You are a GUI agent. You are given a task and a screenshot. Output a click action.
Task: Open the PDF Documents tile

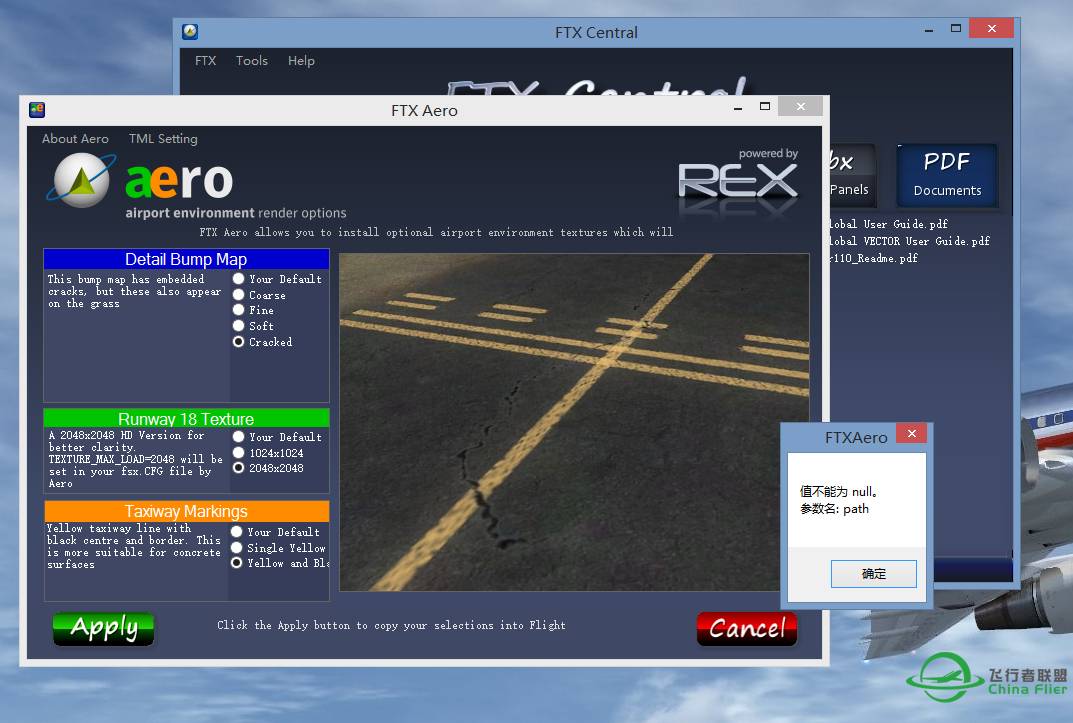pyautogui.click(x=946, y=175)
